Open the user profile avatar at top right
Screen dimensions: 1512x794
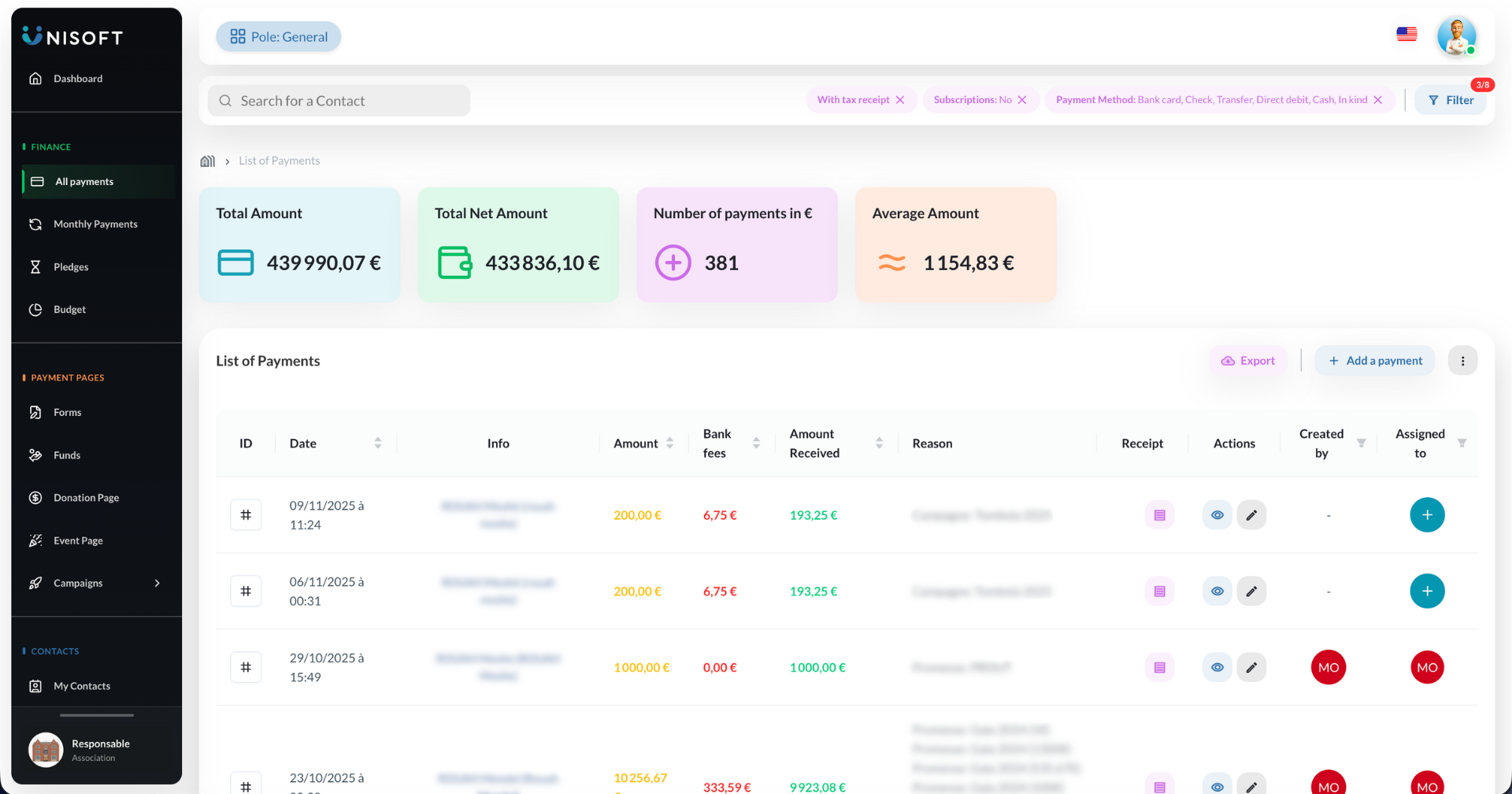point(1456,36)
